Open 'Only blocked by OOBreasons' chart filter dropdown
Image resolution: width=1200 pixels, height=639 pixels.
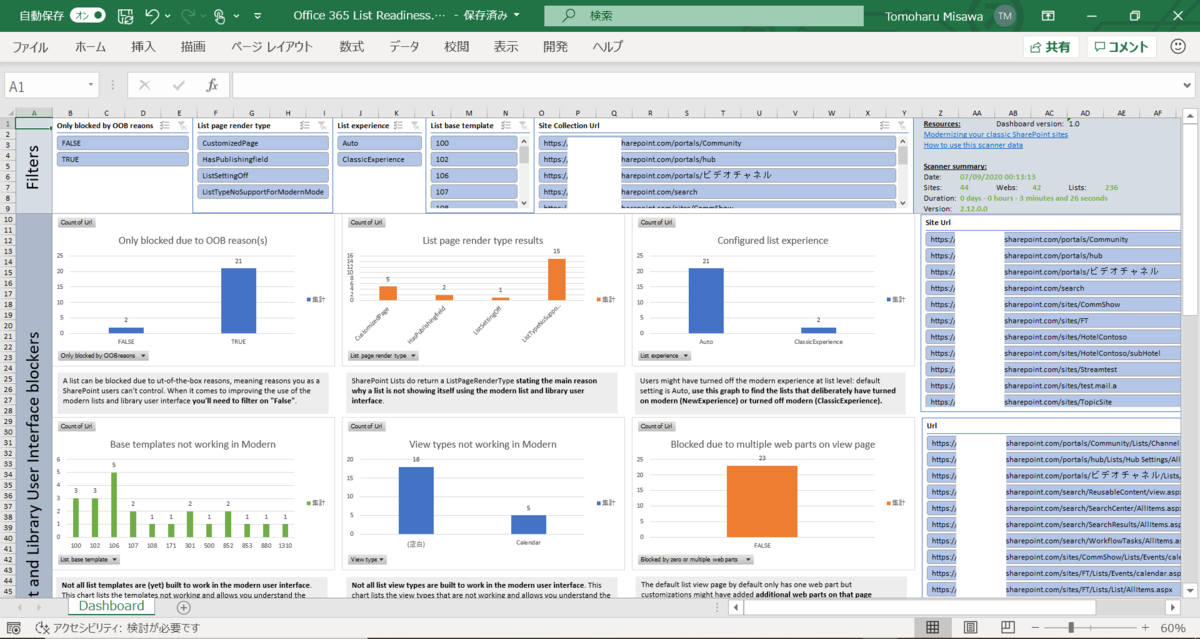pyautogui.click(x=104, y=355)
